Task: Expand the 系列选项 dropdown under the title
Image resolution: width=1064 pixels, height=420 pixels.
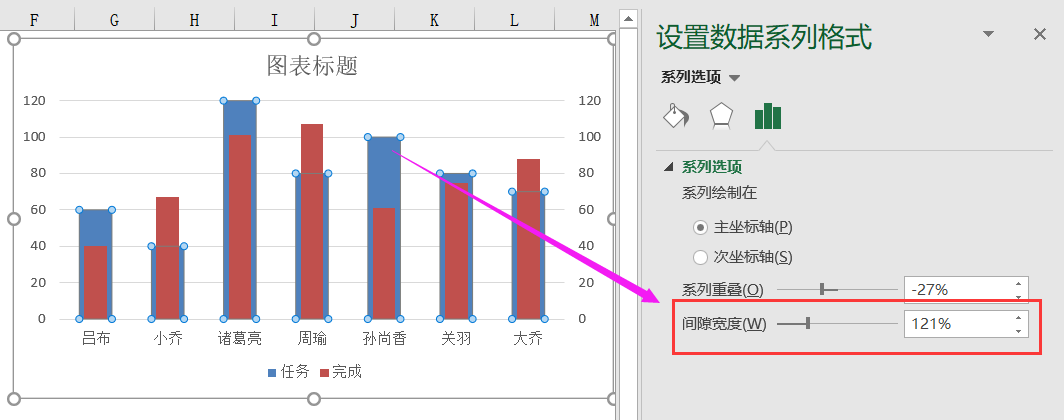Action: click(x=734, y=78)
